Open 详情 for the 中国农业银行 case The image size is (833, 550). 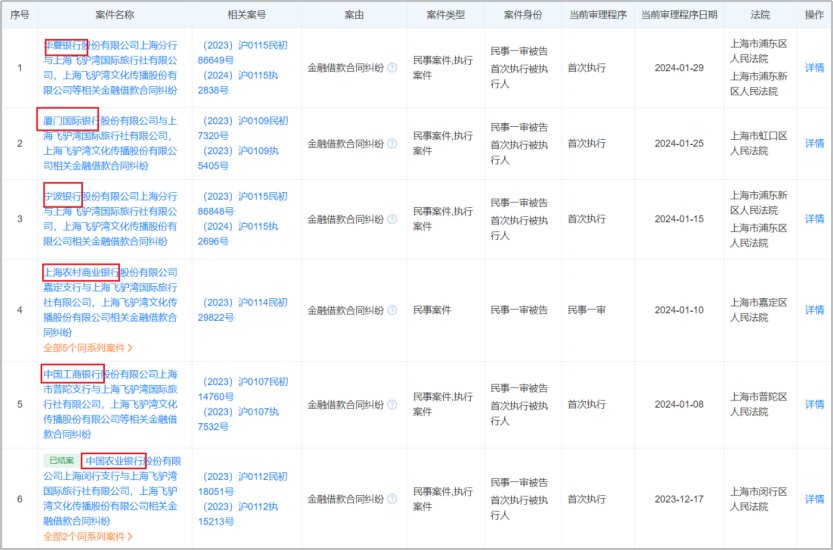(814, 497)
